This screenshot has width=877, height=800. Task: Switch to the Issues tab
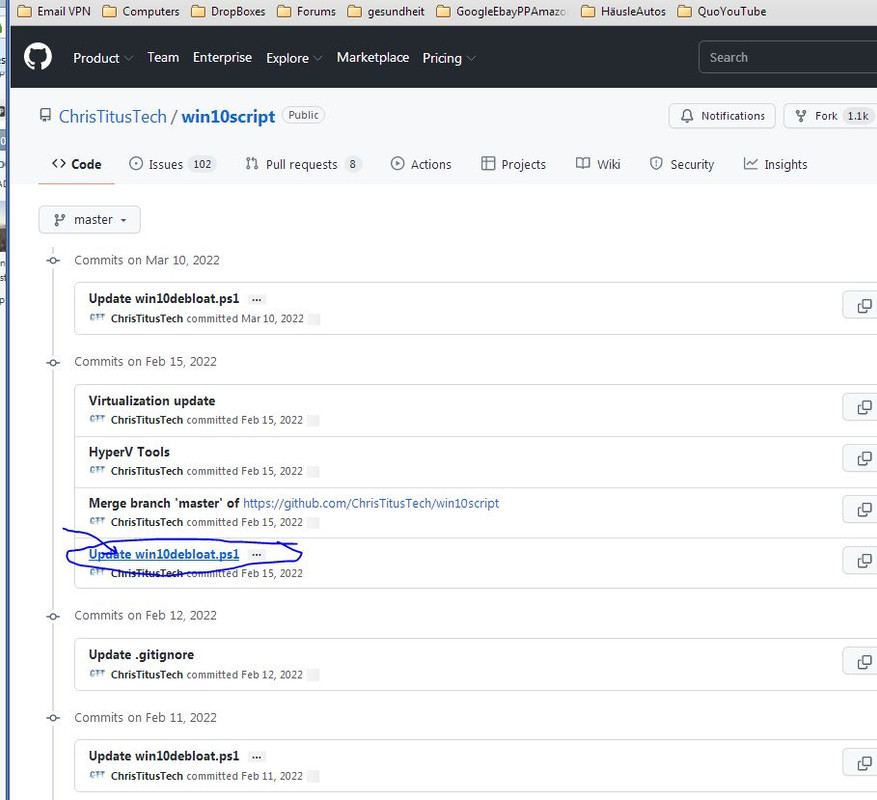[172, 164]
